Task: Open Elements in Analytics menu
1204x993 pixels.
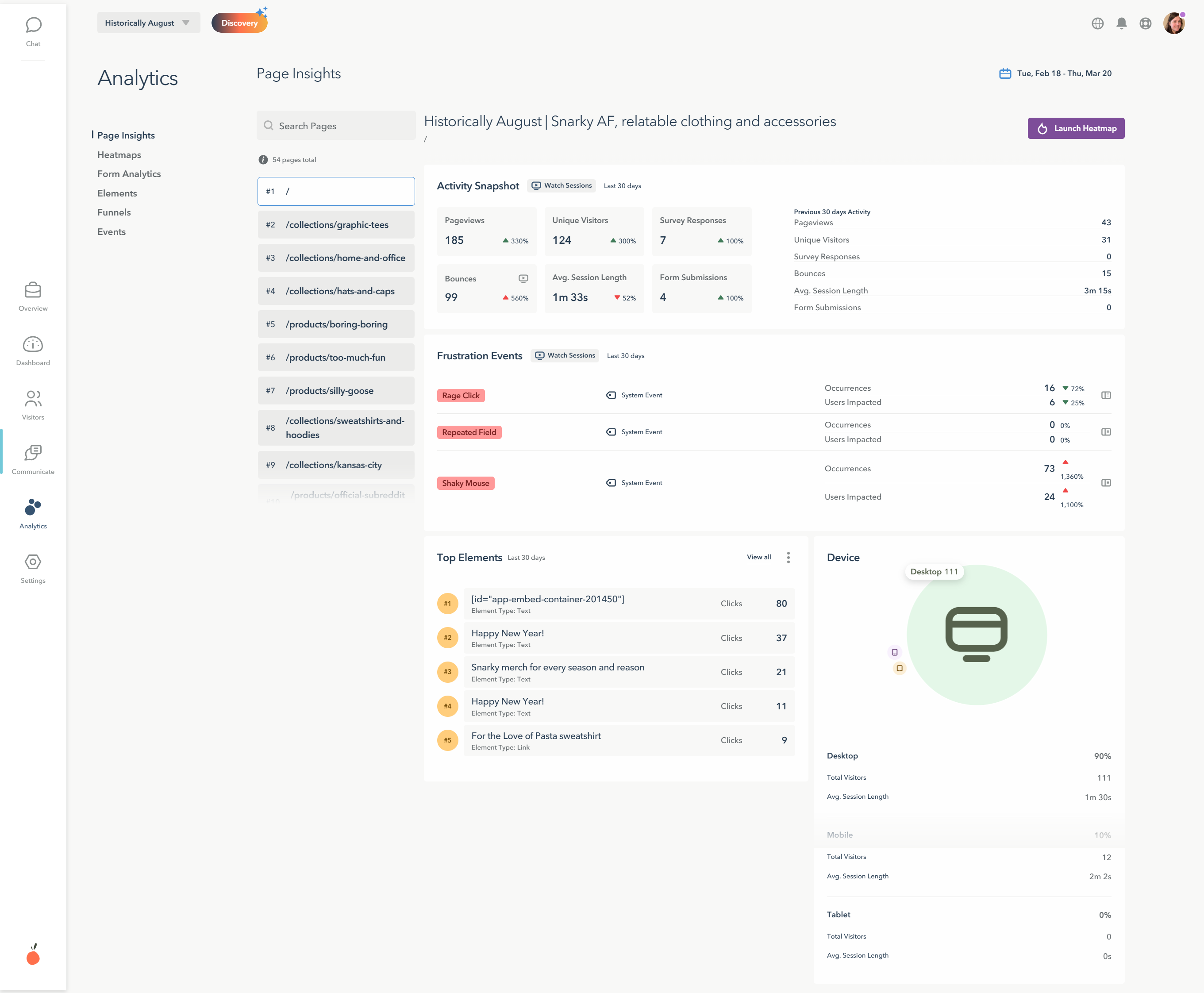Action: point(117,193)
